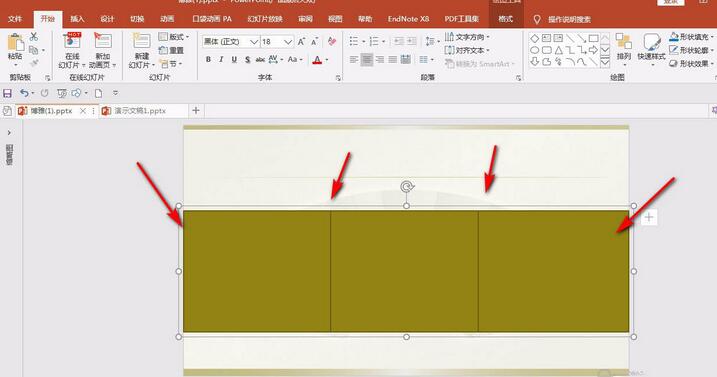The height and width of the screenshot is (377, 717).
Task: Toggle Underline formatting
Action: tap(234, 60)
